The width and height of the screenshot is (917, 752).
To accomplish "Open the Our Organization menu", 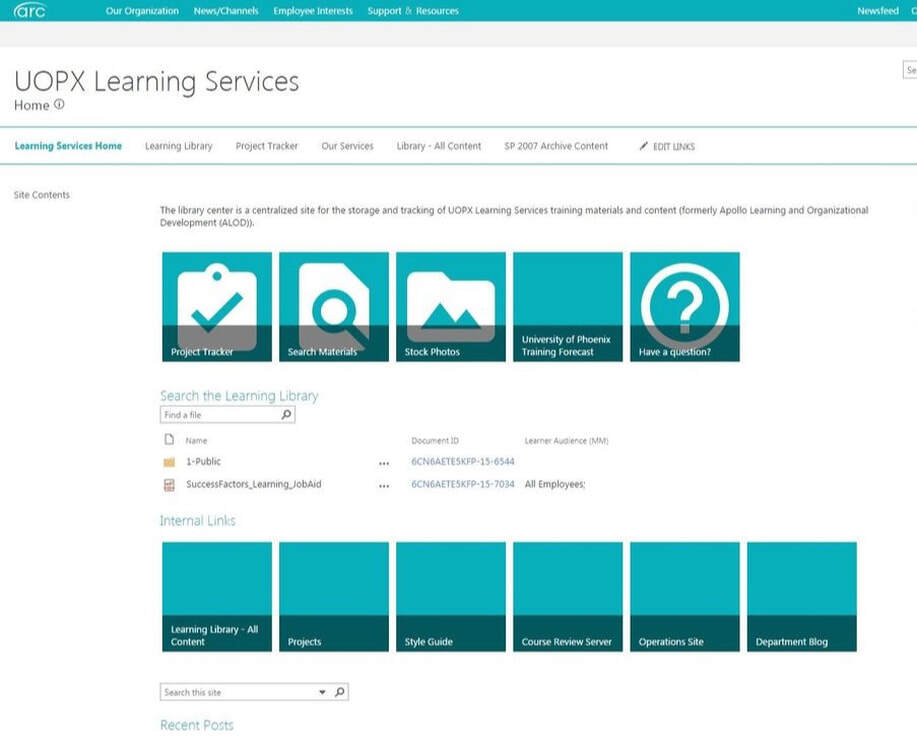I will click(x=142, y=11).
